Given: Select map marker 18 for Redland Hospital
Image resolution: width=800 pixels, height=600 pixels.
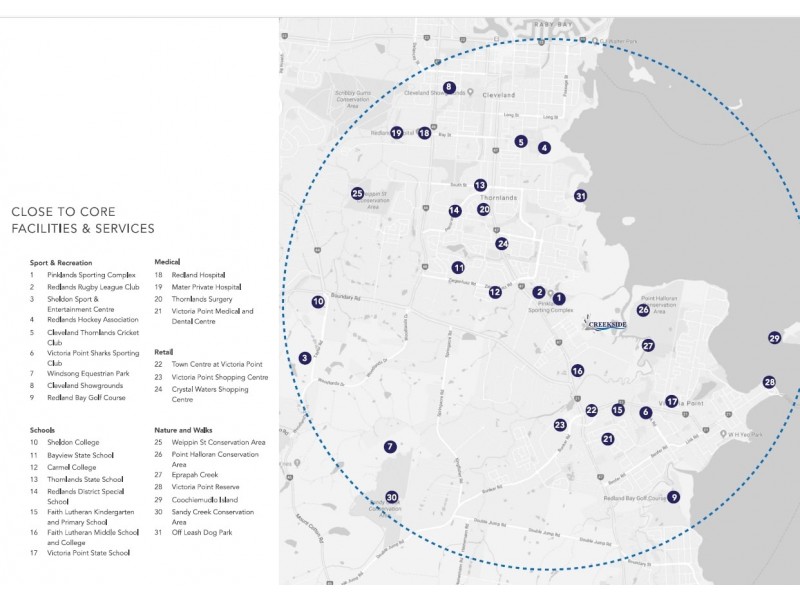Looking at the screenshot, I should coord(424,133).
